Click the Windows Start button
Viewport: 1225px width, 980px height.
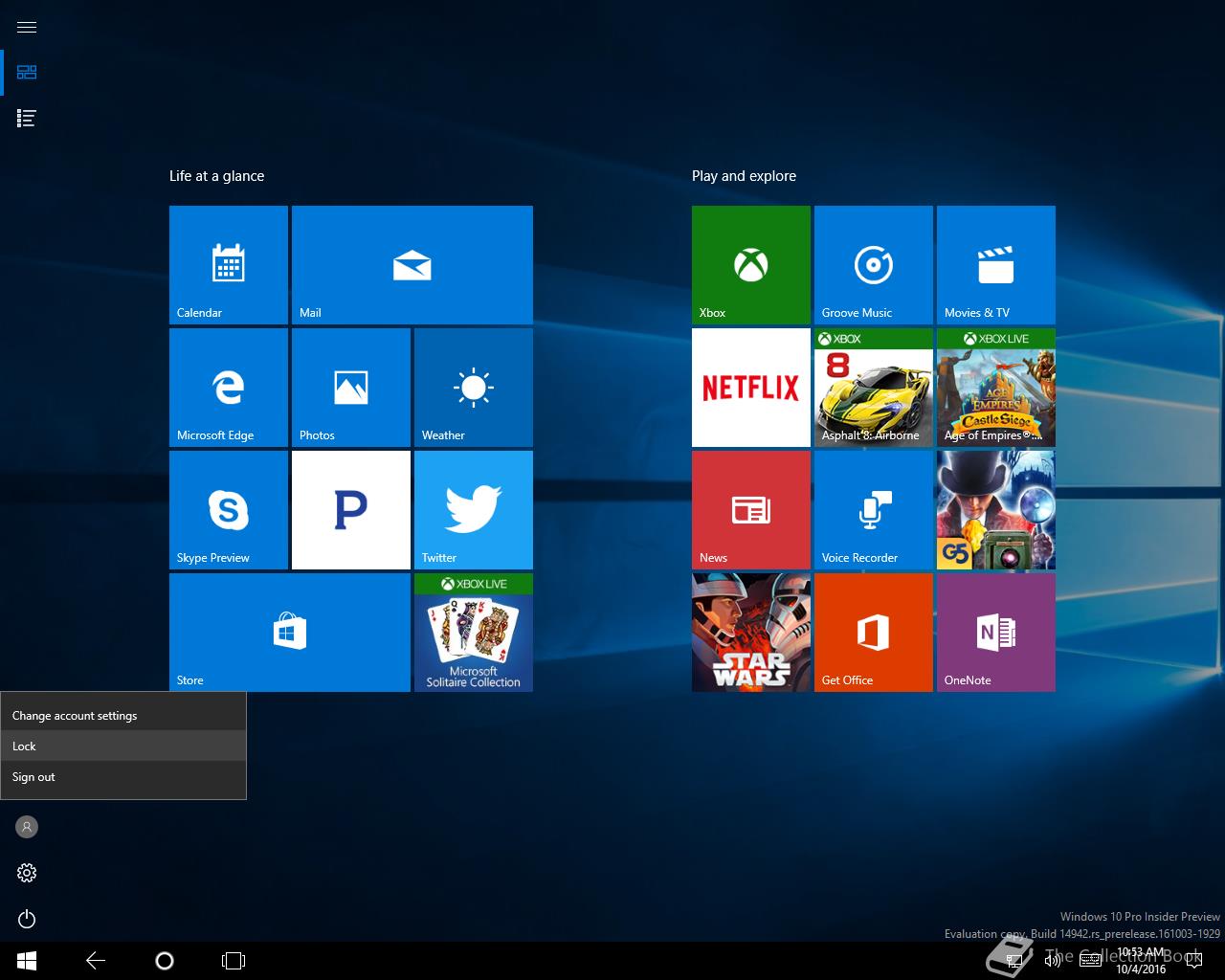click(x=27, y=961)
